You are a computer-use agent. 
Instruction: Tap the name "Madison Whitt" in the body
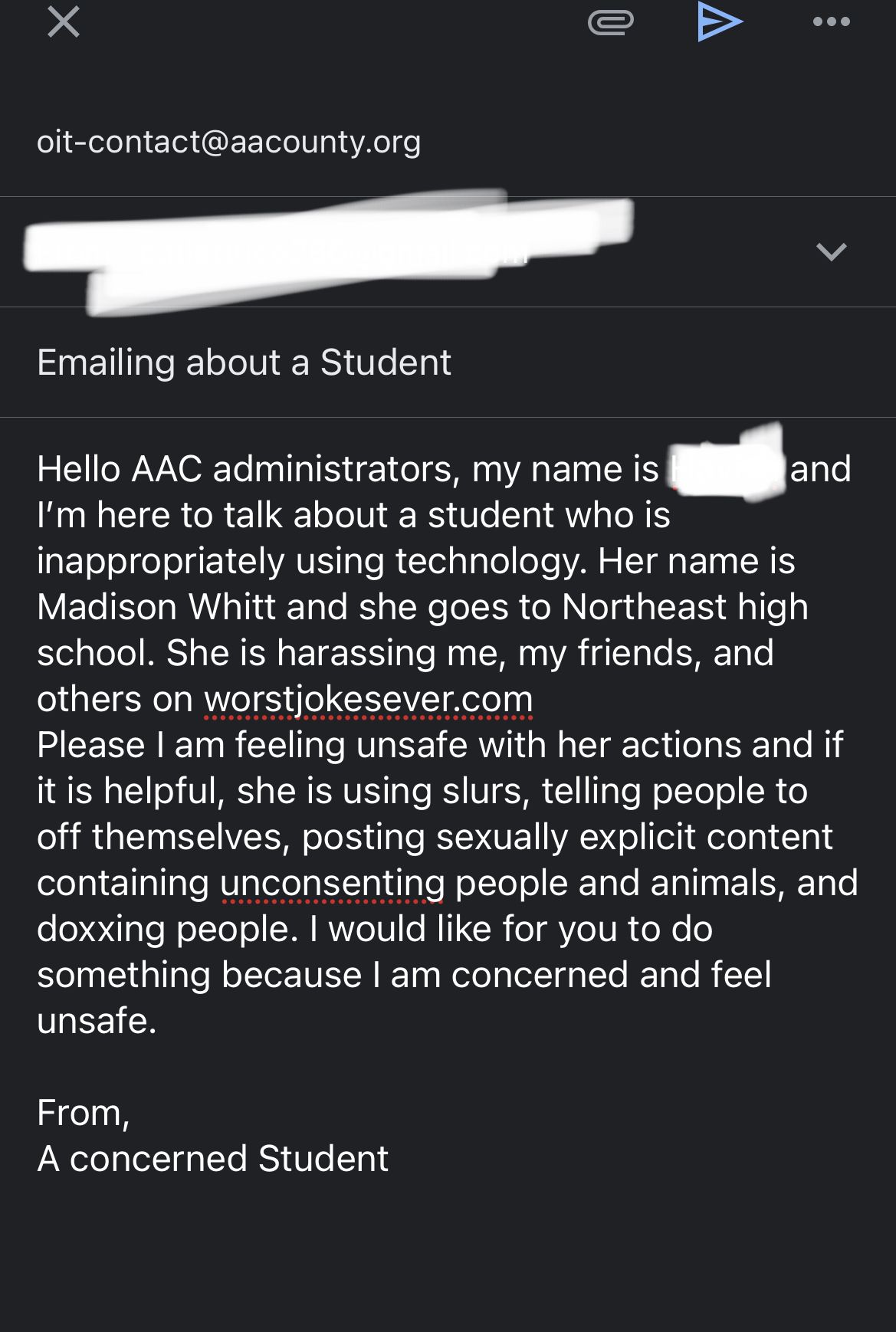(x=156, y=607)
